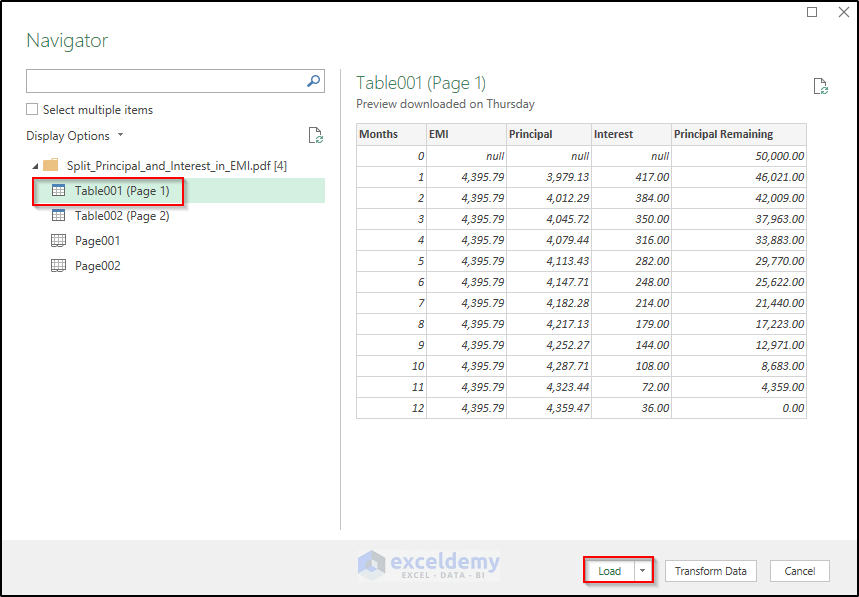
Task: Open the Load button dropdown arrow
Action: click(643, 571)
